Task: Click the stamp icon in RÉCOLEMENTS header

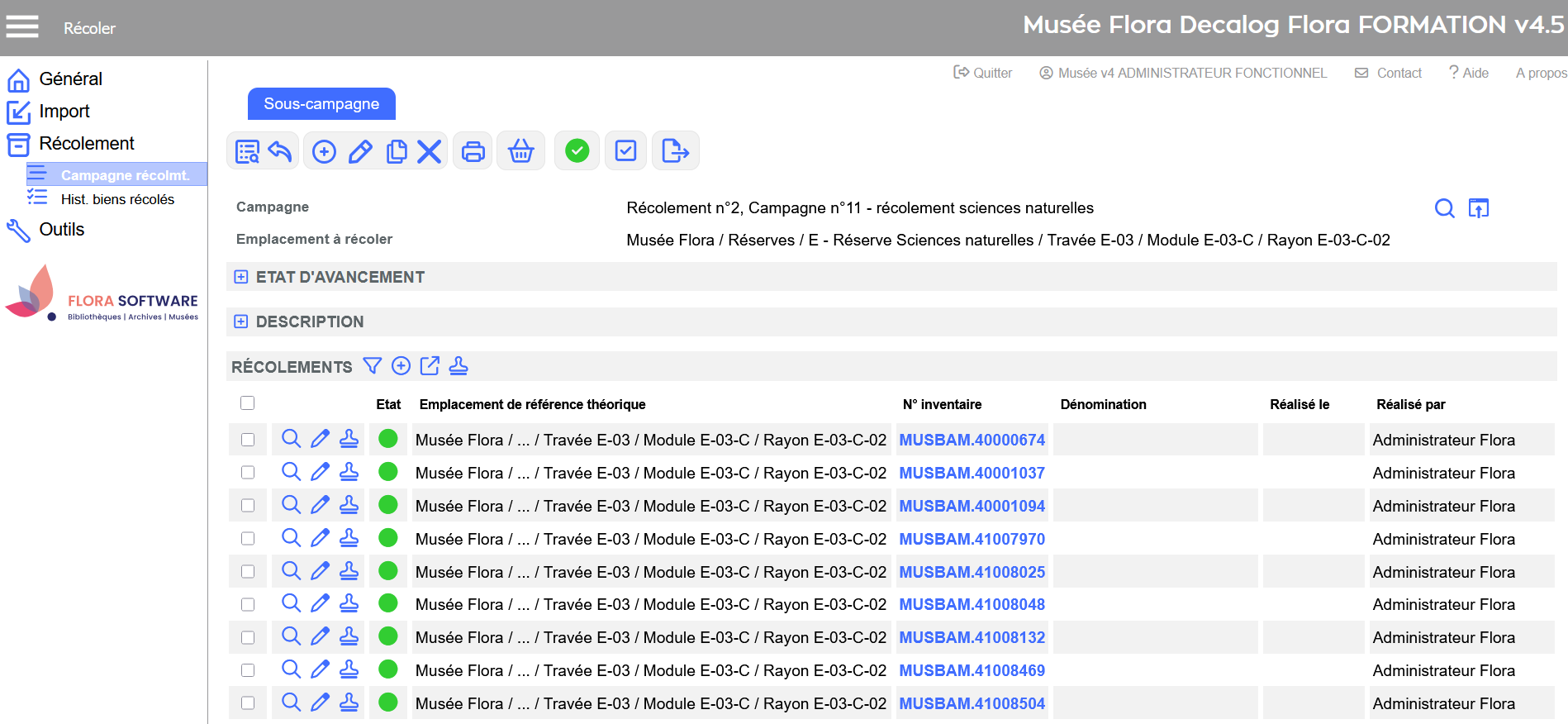Action: [x=459, y=366]
